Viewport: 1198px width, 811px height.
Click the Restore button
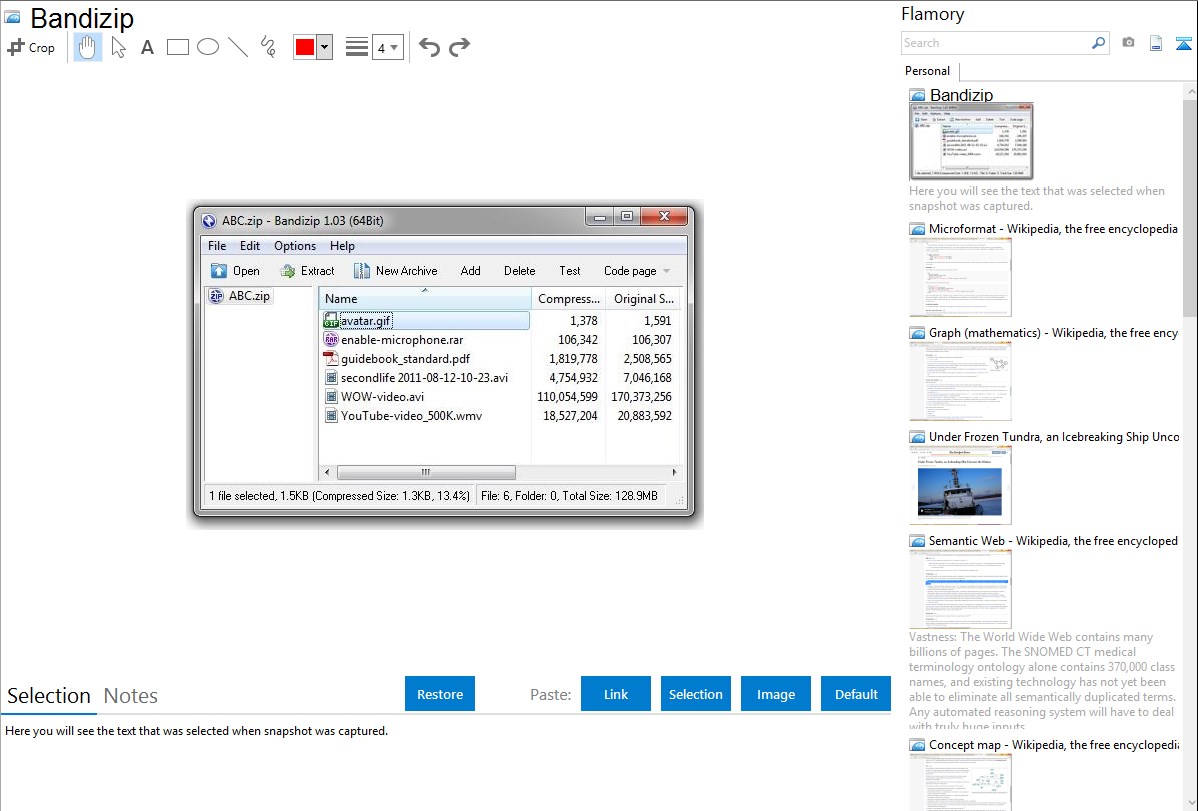440,694
